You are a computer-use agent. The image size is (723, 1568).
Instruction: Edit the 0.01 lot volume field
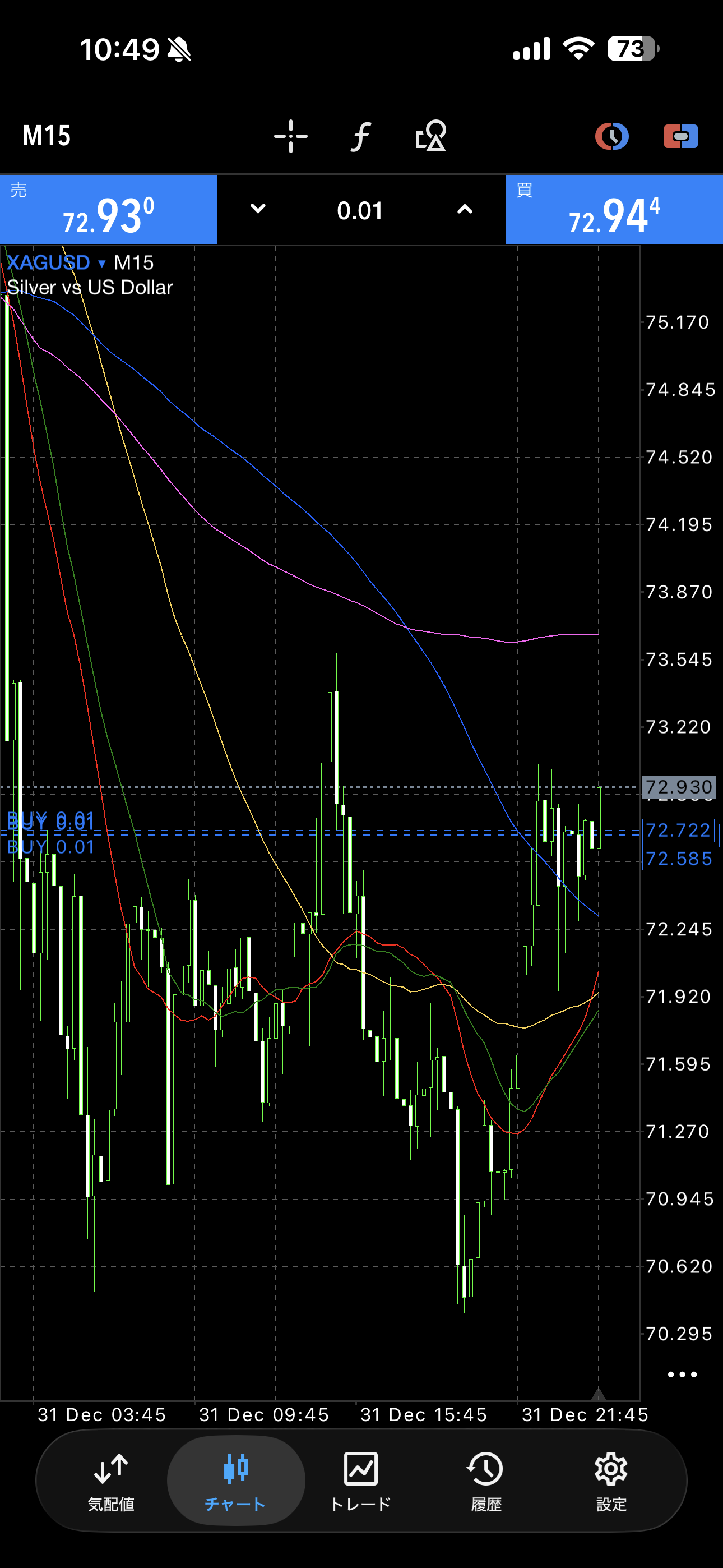360,211
